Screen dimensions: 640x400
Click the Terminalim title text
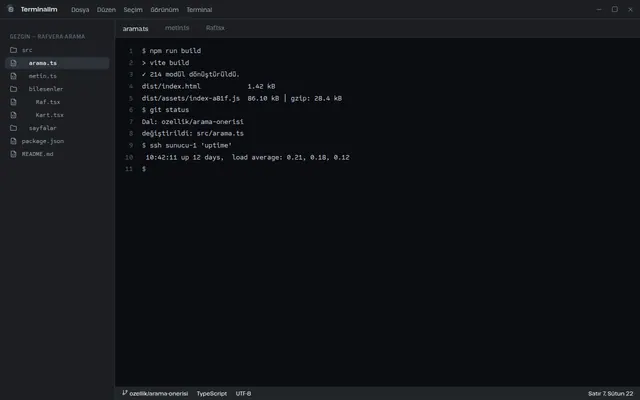point(39,9)
